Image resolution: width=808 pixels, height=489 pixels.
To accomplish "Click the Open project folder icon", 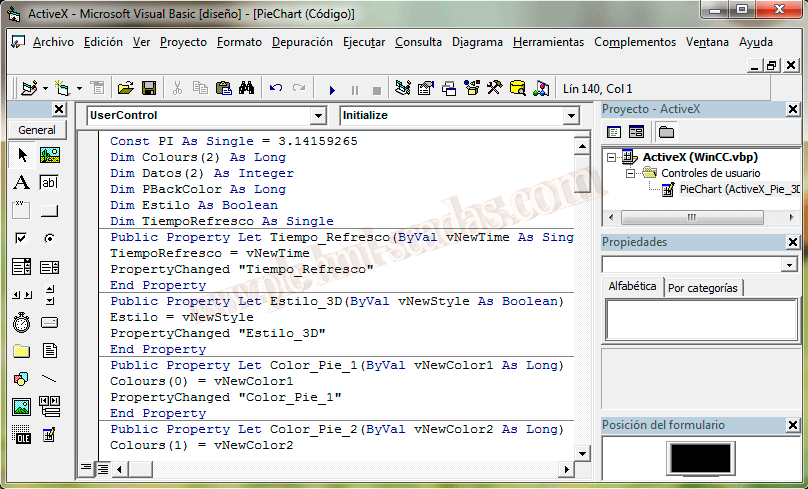I will pos(126,88).
